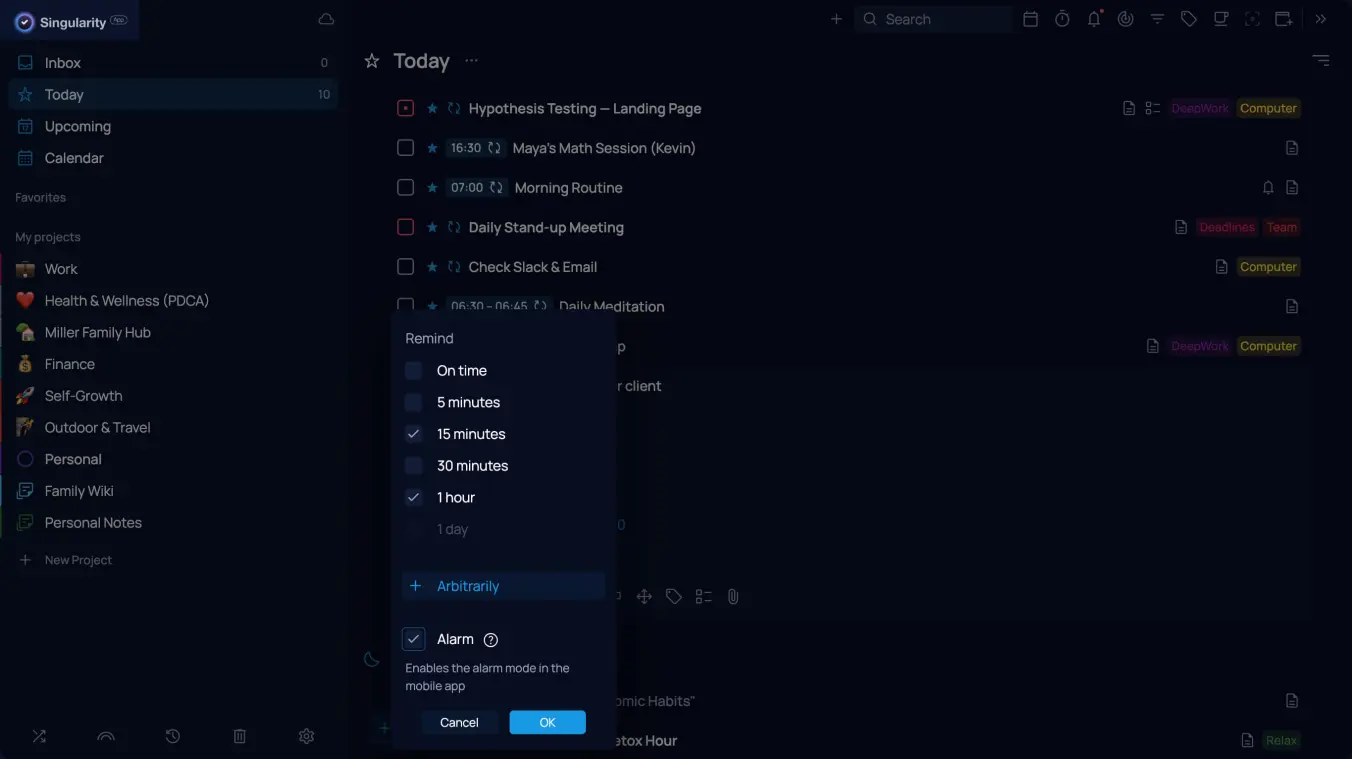Enable the On time reminder checkbox
Viewport: 1352px width, 759px height.
click(414, 371)
